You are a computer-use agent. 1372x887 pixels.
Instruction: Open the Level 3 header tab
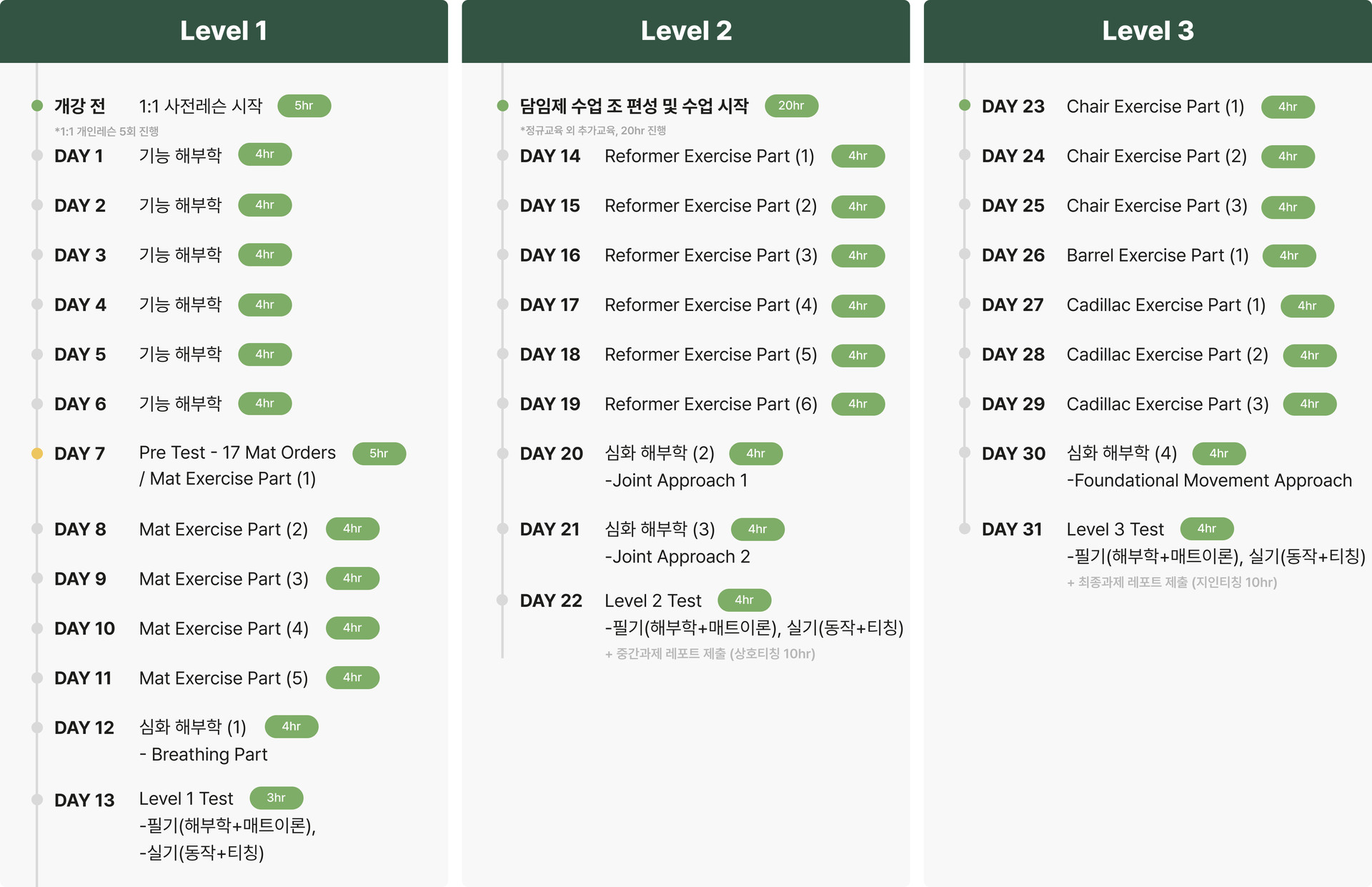pos(1148,31)
